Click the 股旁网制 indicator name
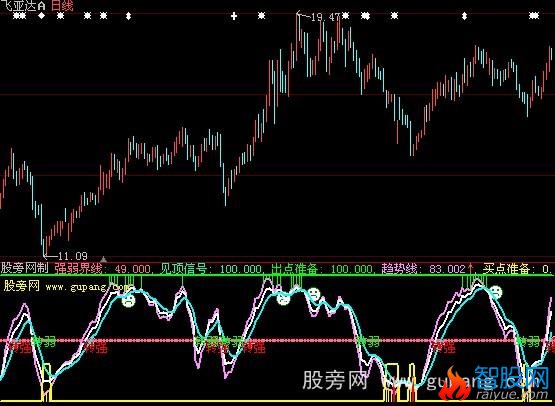Screen dimensions: 555x406 tap(24, 268)
